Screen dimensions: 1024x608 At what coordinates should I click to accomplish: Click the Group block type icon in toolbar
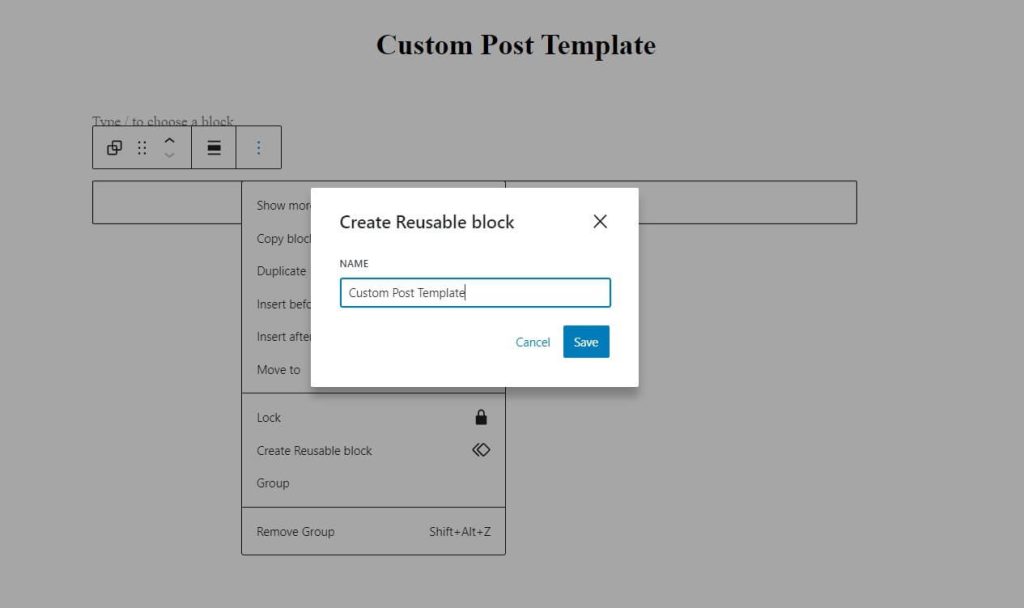point(114,148)
